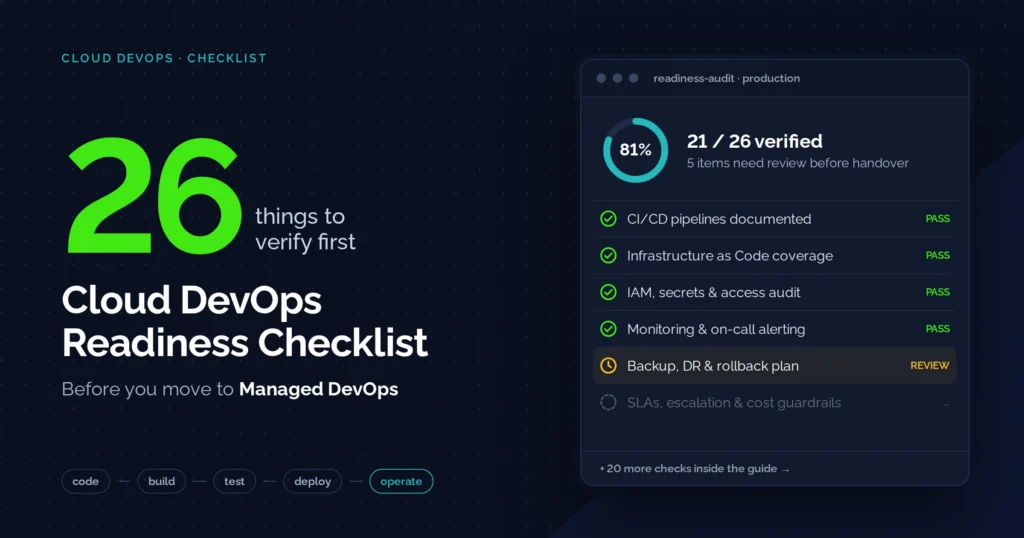Viewport: 1024px width, 538px height.
Task: Open the +20 more checks inside the guide link
Action: [x=694, y=469]
